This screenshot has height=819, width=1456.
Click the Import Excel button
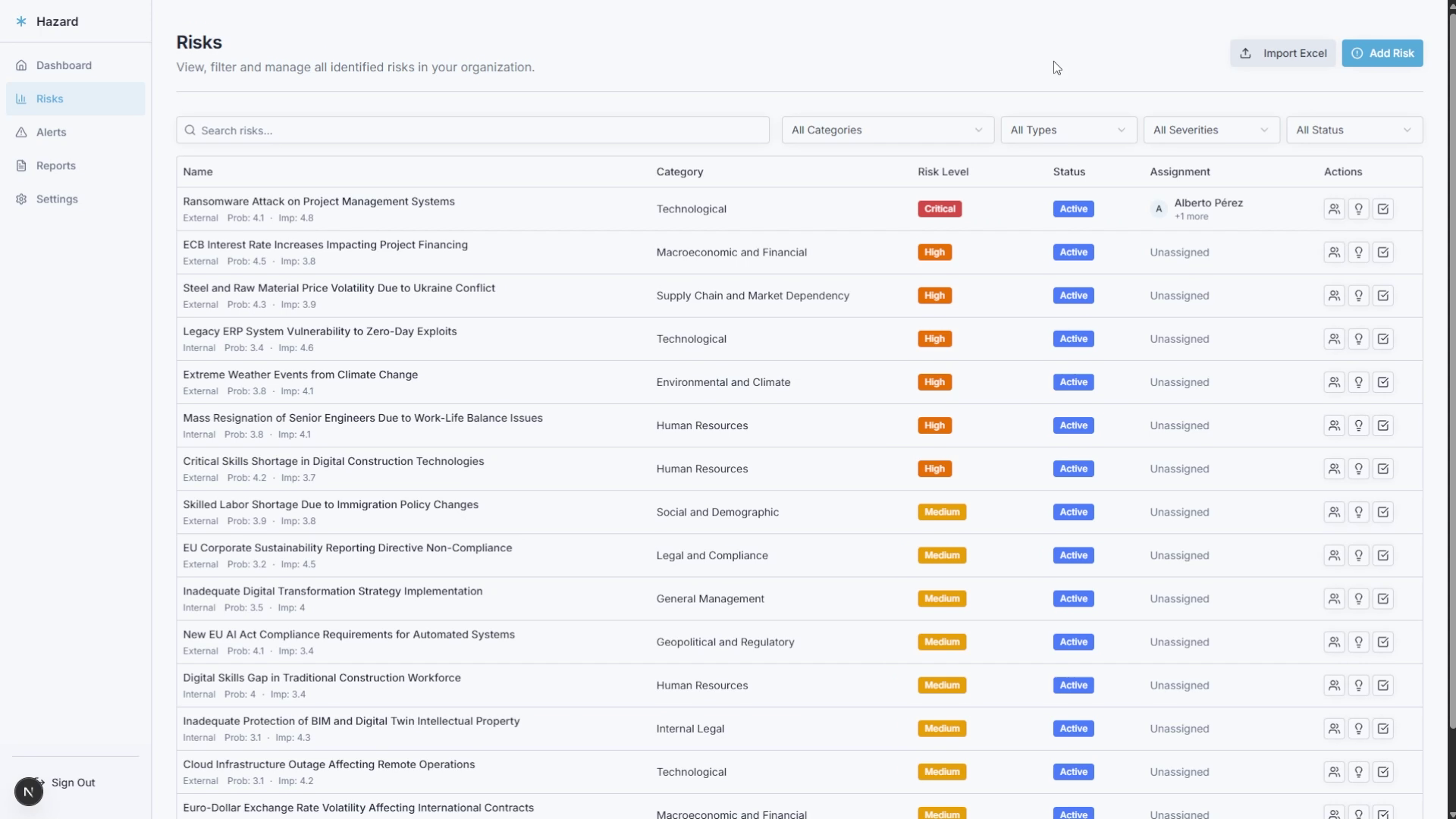pyautogui.click(x=1282, y=53)
